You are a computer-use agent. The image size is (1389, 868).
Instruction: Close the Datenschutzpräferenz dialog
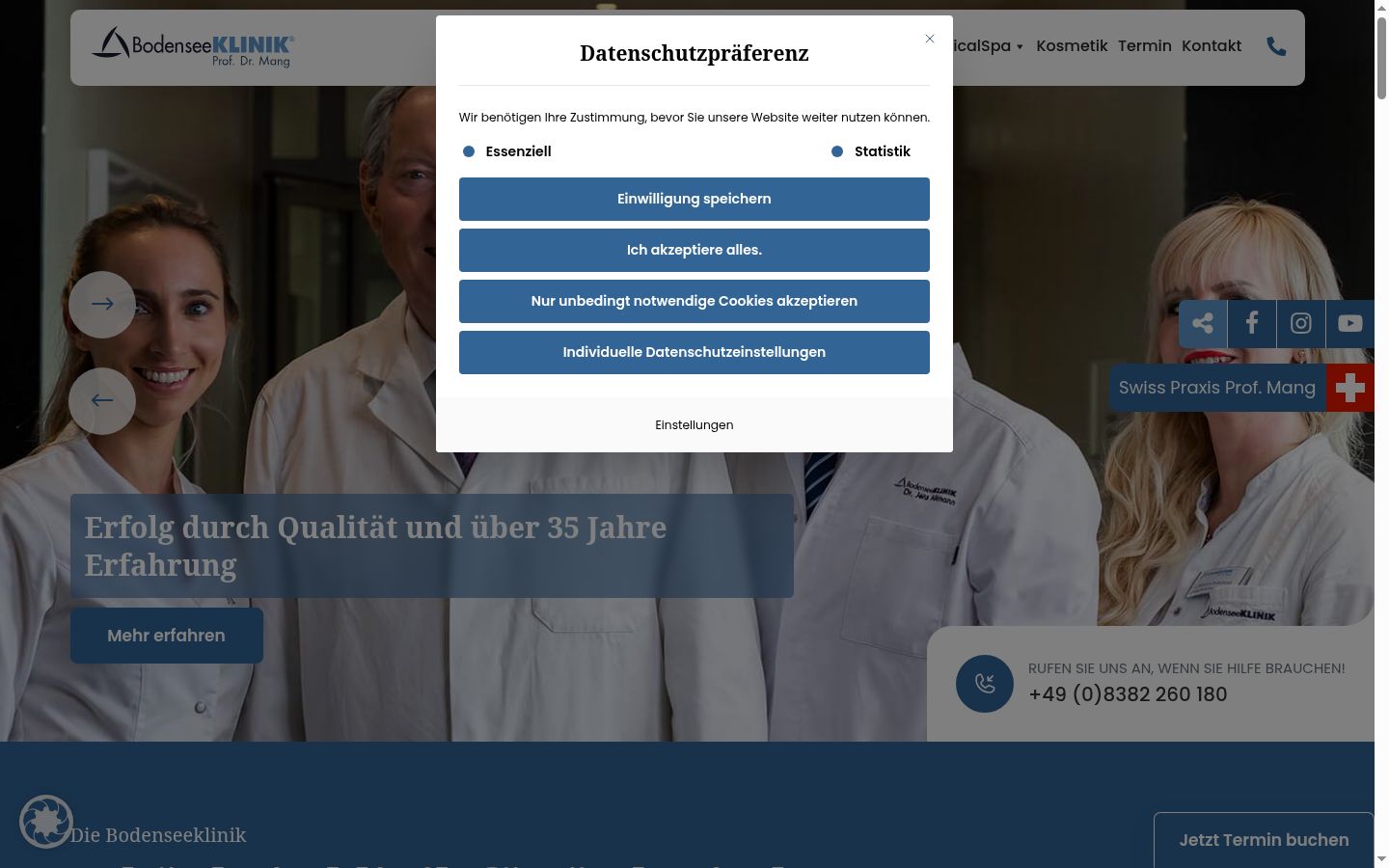tap(930, 39)
